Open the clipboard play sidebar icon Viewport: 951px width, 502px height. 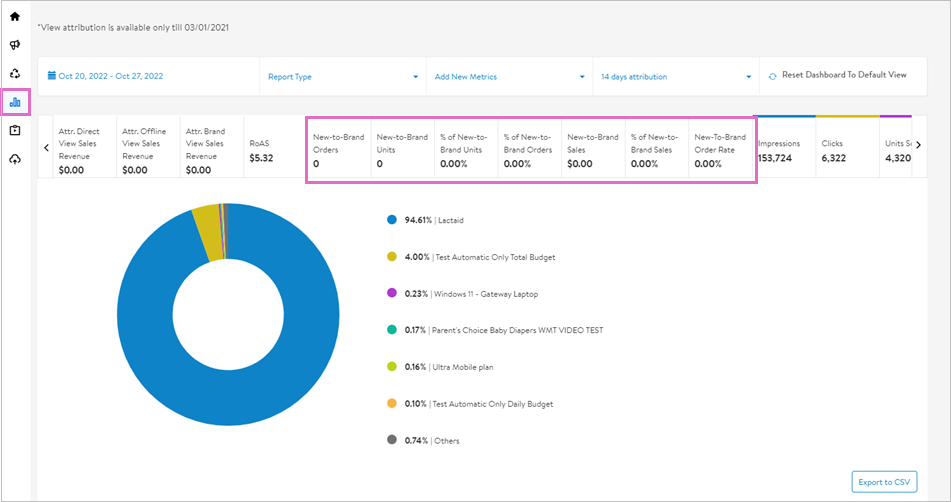(x=15, y=131)
